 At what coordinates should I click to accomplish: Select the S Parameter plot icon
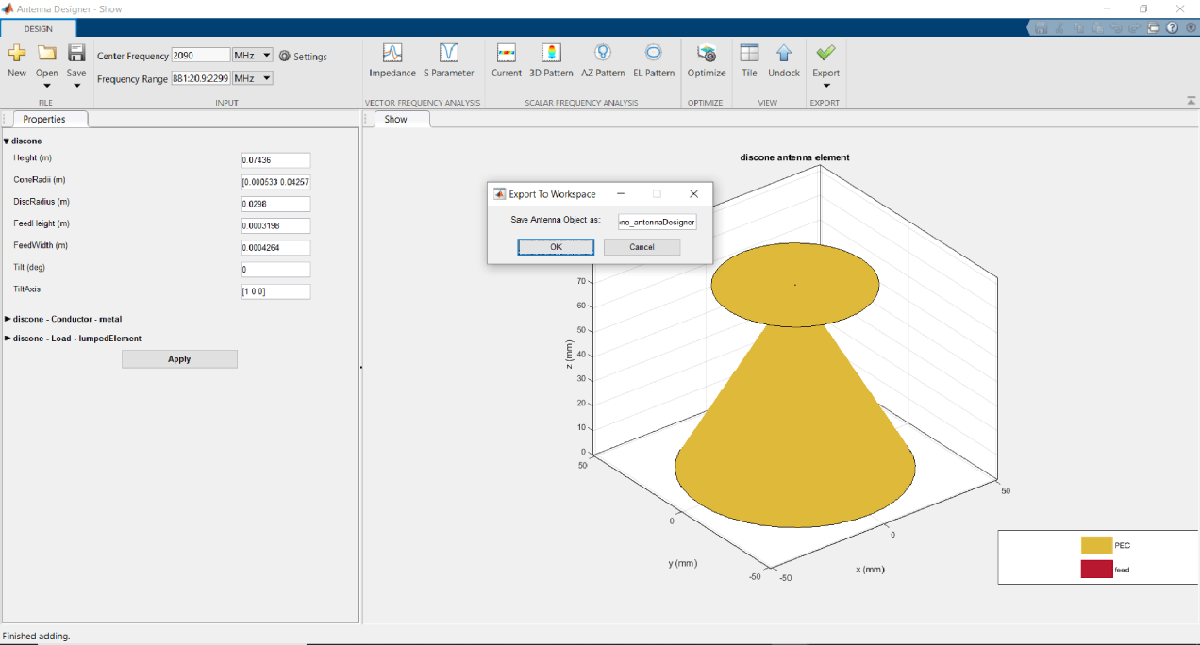[449, 54]
